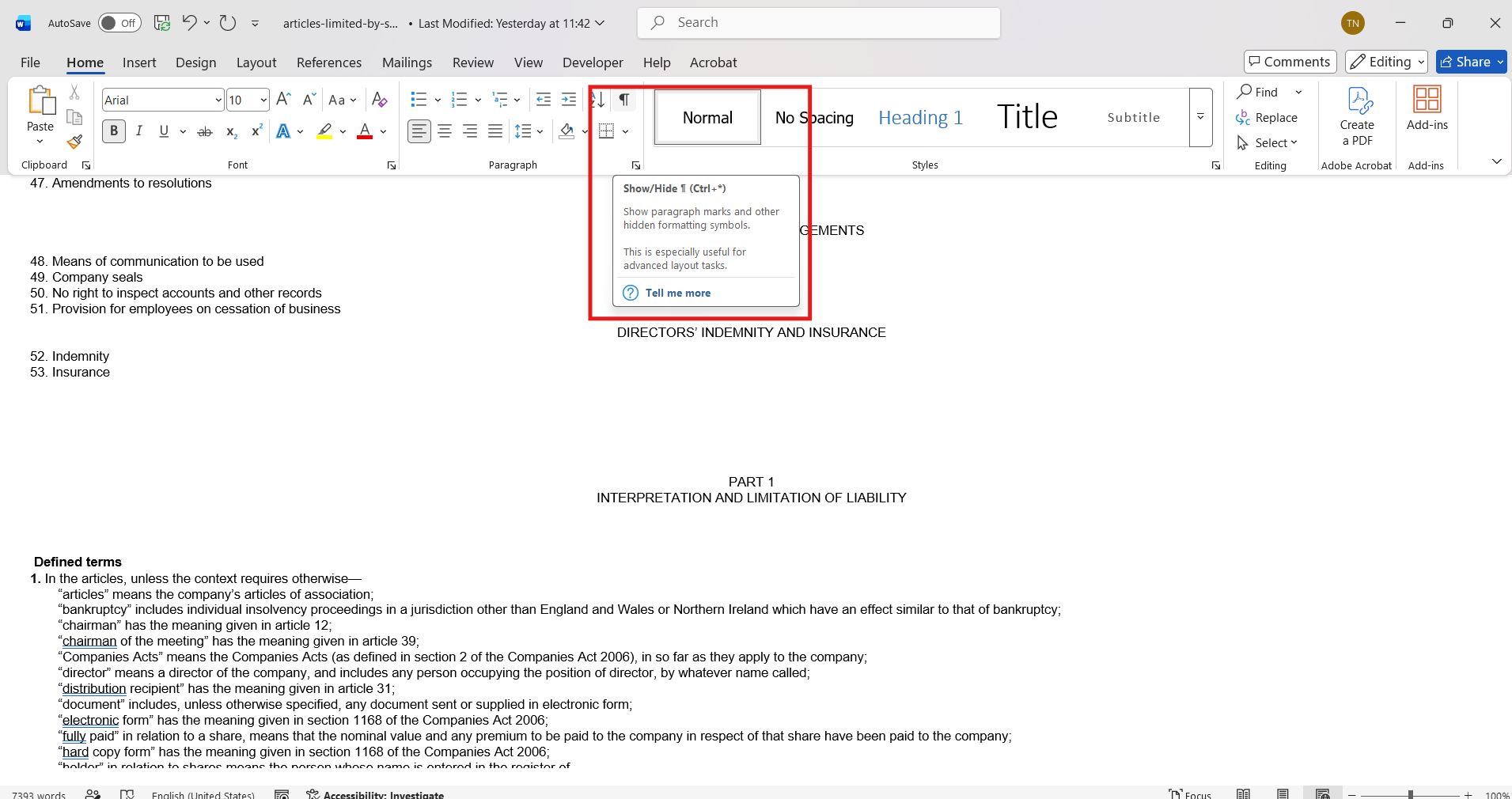Screen dimensions: 1512x799
Task: Open the Arial font name dropdown
Action: [218, 100]
